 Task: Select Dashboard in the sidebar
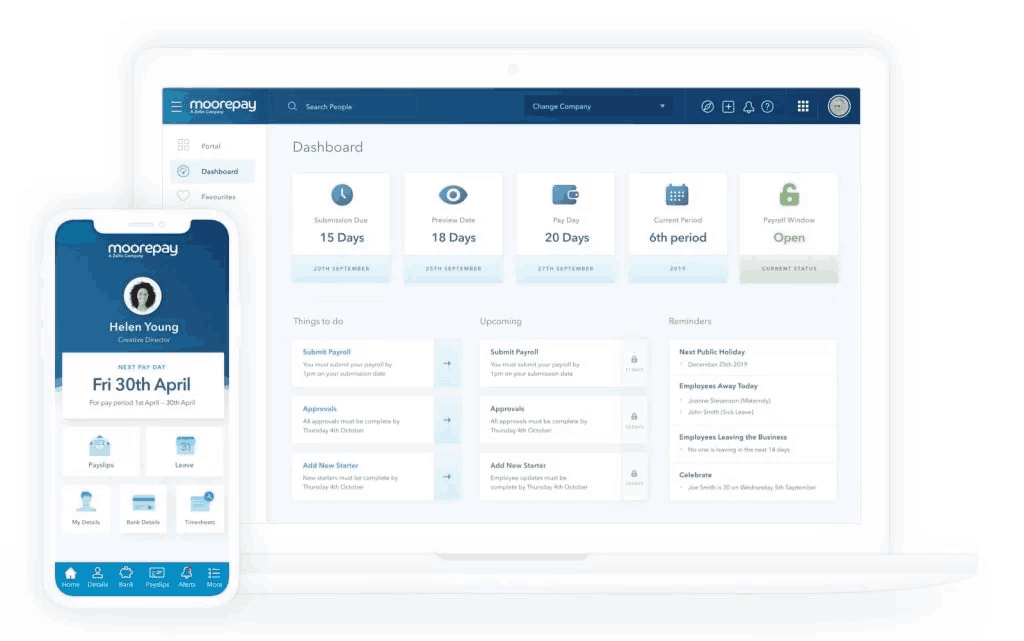click(x=212, y=171)
